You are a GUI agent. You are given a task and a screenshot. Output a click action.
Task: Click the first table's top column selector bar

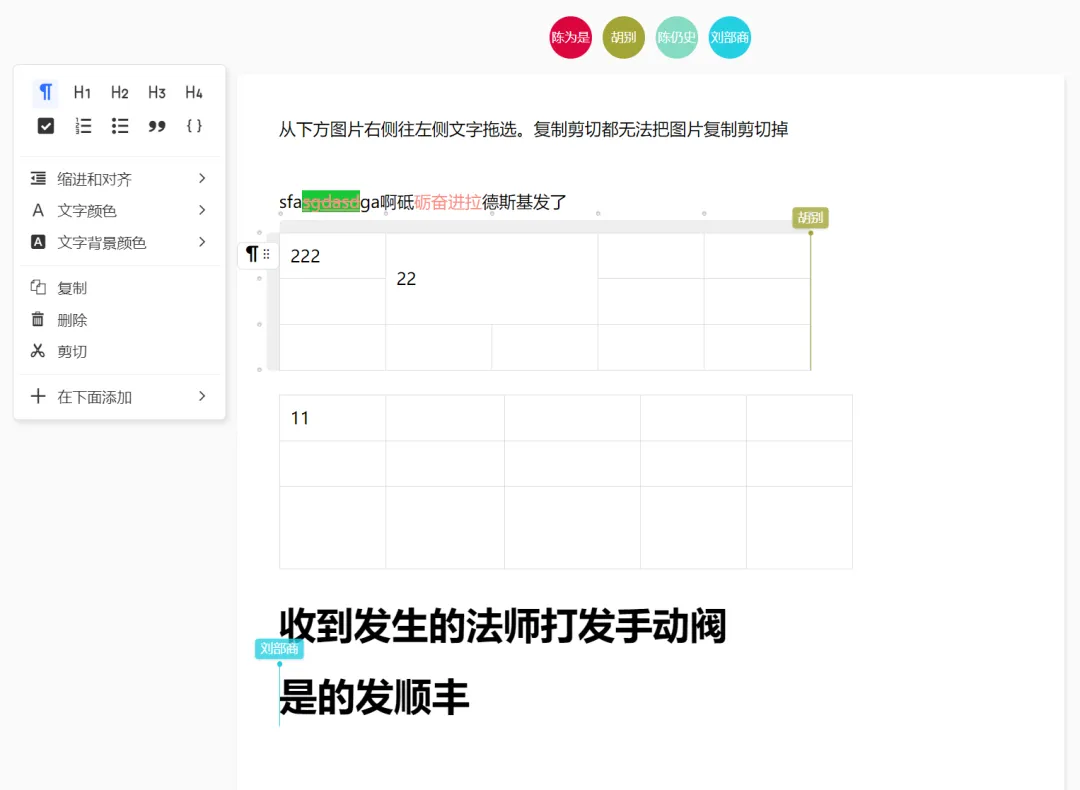point(545,227)
